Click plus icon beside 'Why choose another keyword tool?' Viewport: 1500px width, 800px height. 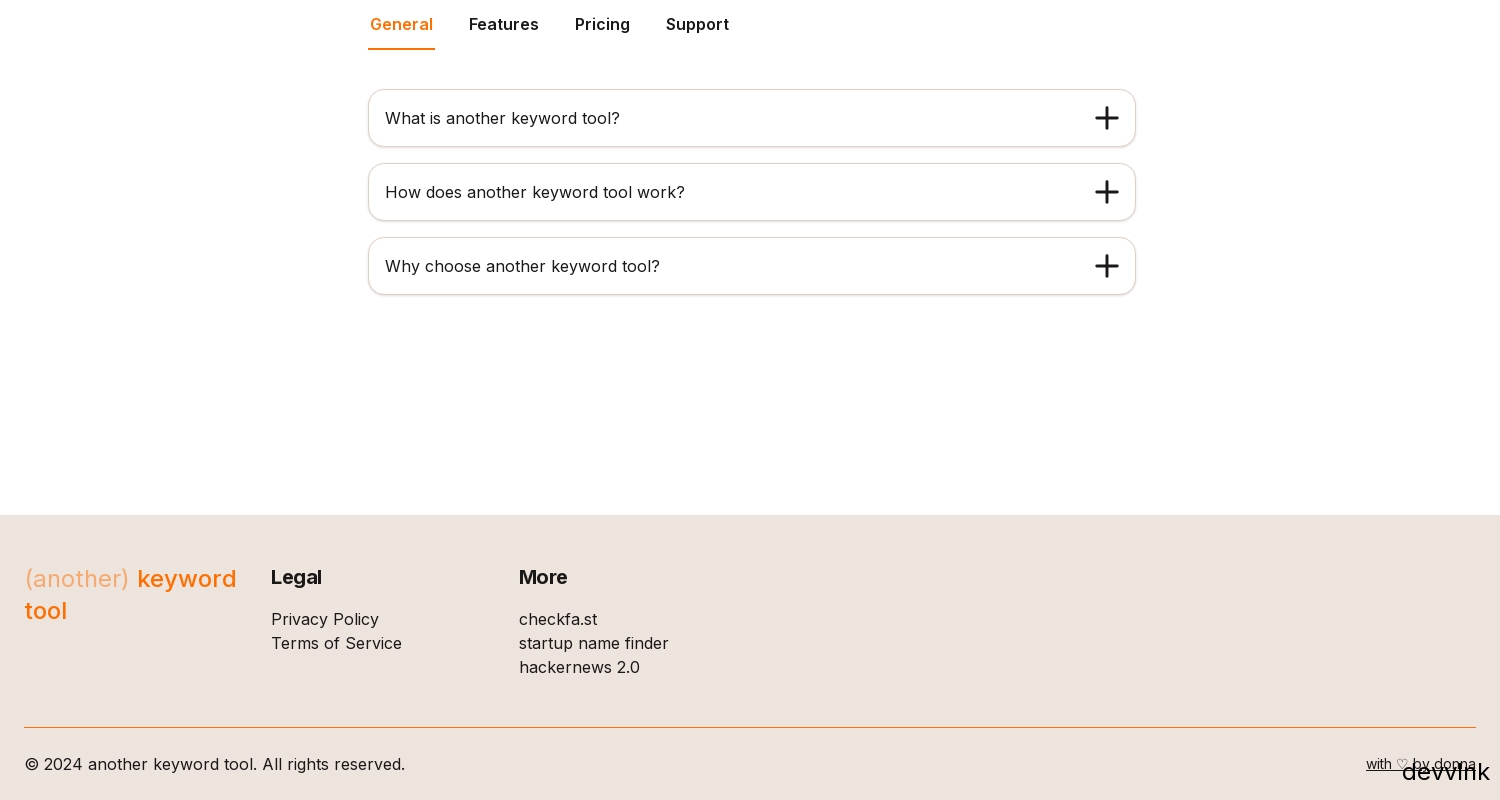coord(1106,266)
